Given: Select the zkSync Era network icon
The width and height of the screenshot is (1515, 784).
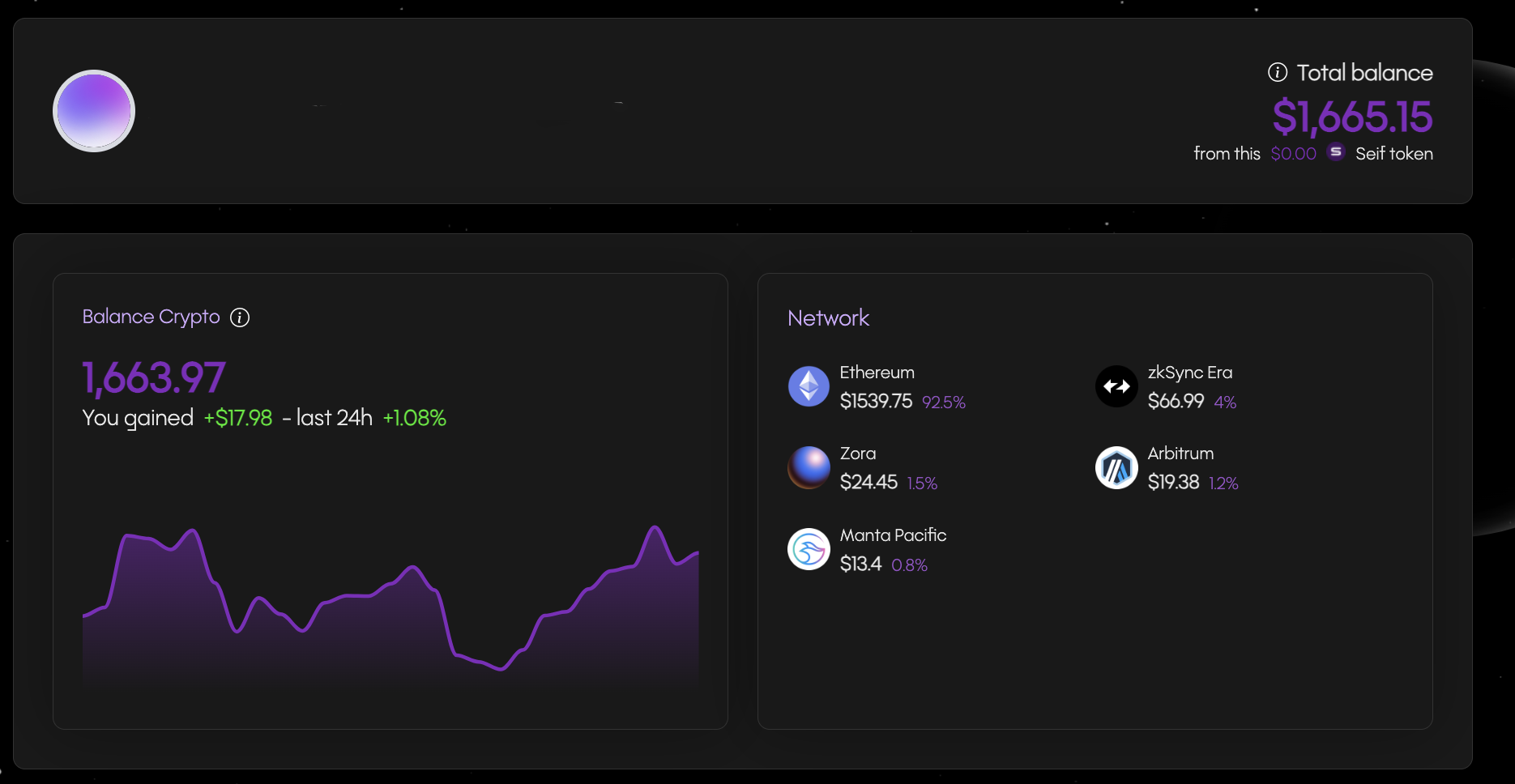Looking at the screenshot, I should 1116,386.
